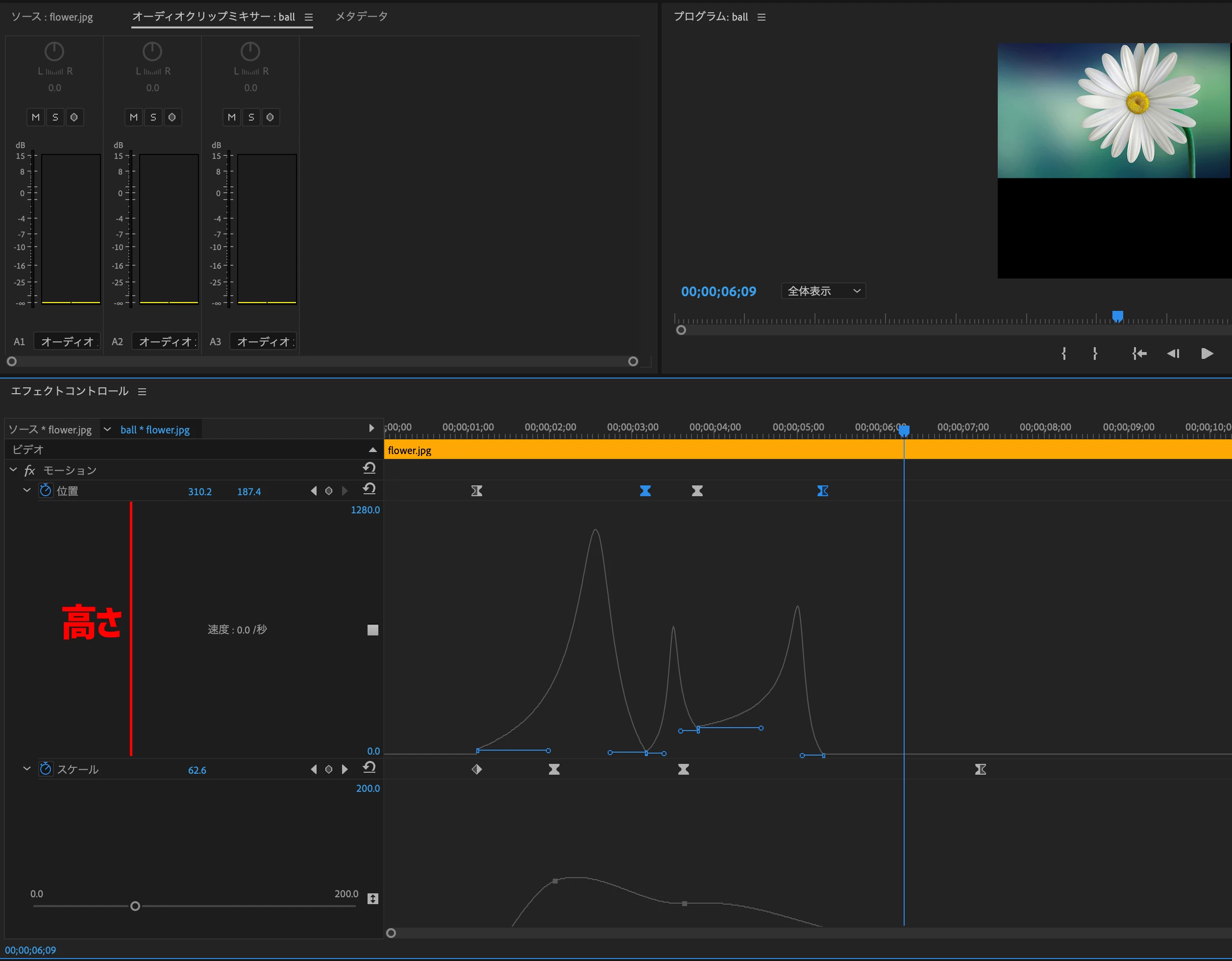This screenshot has width=1232, height=961.
Task: Click the 位置 velocity graph square toggle
Action: click(x=373, y=630)
